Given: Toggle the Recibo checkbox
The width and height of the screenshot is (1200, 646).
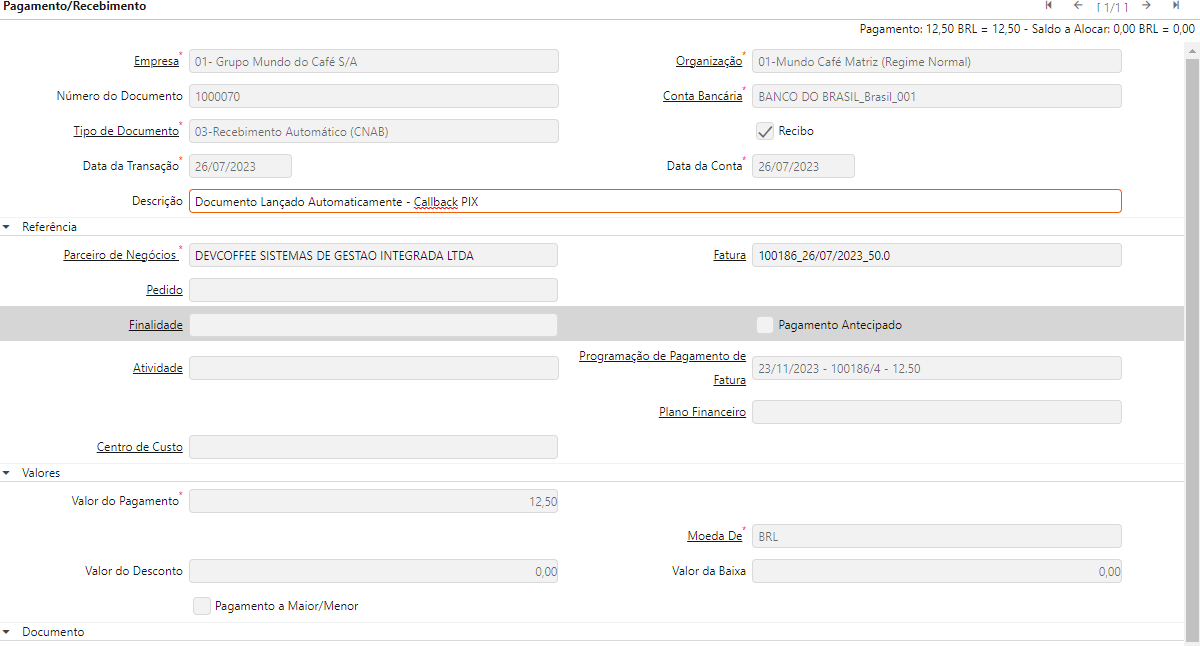Looking at the screenshot, I should click(x=765, y=131).
